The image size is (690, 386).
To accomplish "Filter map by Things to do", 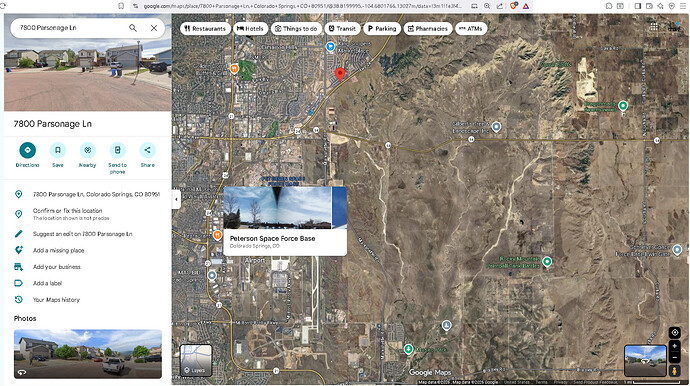I will click(296, 29).
